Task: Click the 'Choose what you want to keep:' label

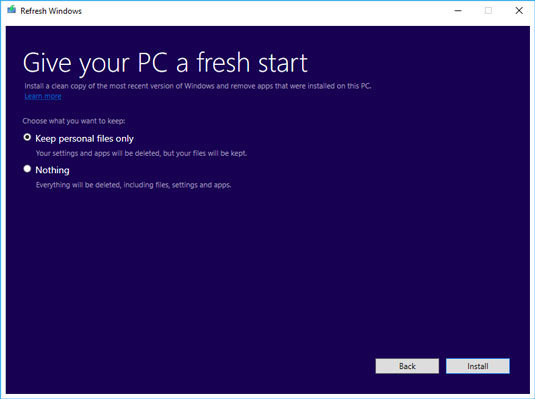Action: pyautogui.click(x=74, y=121)
